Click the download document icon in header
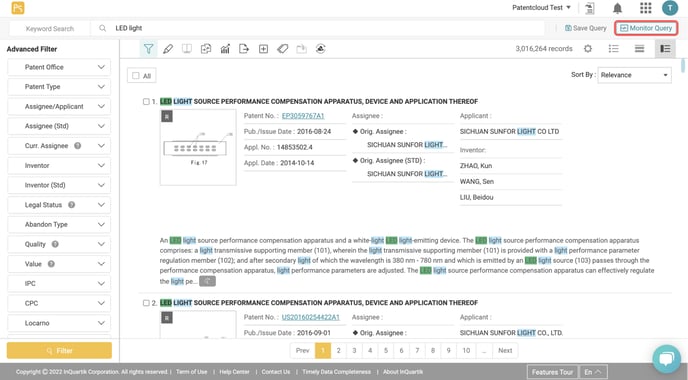The image size is (688, 380). point(590,8)
